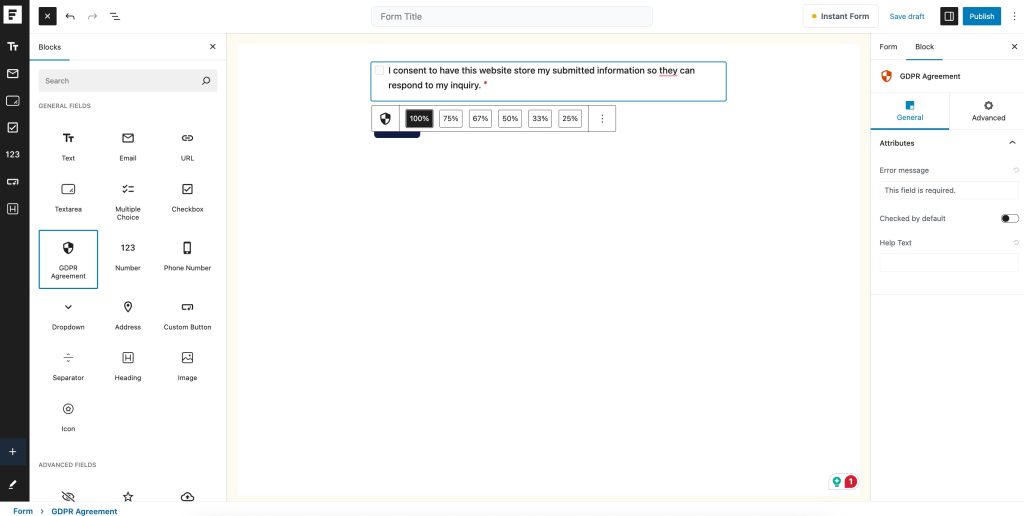1024x516 pixels.
Task: Click the undo arrow in top toolbar
Action: tap(70, 17)
